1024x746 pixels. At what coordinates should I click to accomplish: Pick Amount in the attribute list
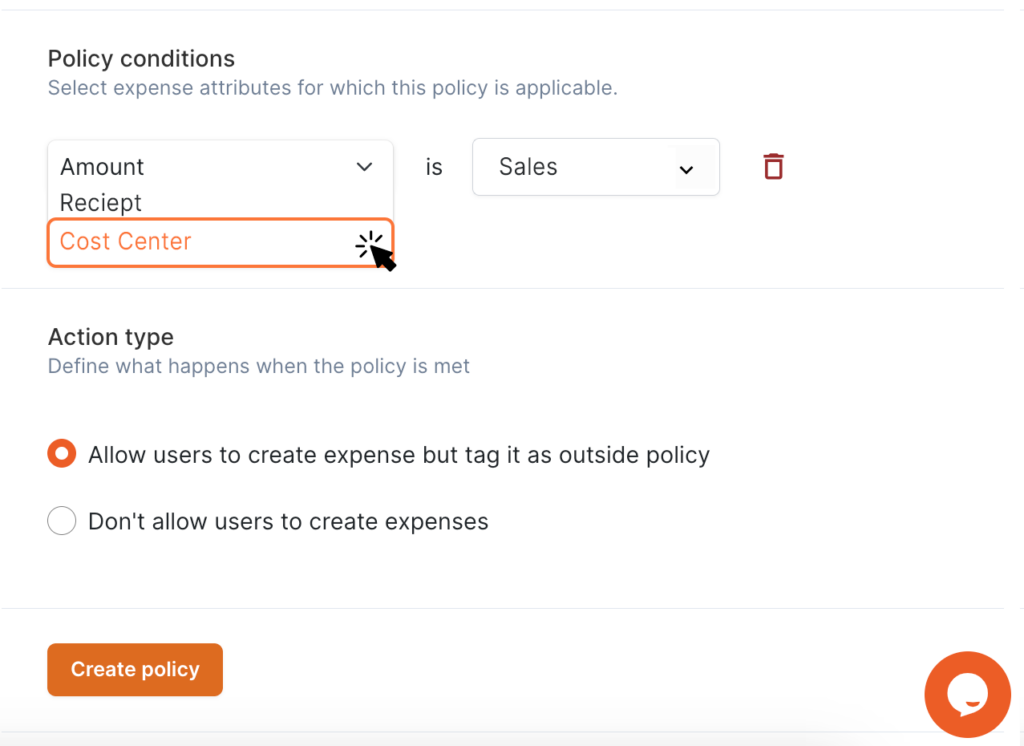pyautogui.click(x=102, y=167)
